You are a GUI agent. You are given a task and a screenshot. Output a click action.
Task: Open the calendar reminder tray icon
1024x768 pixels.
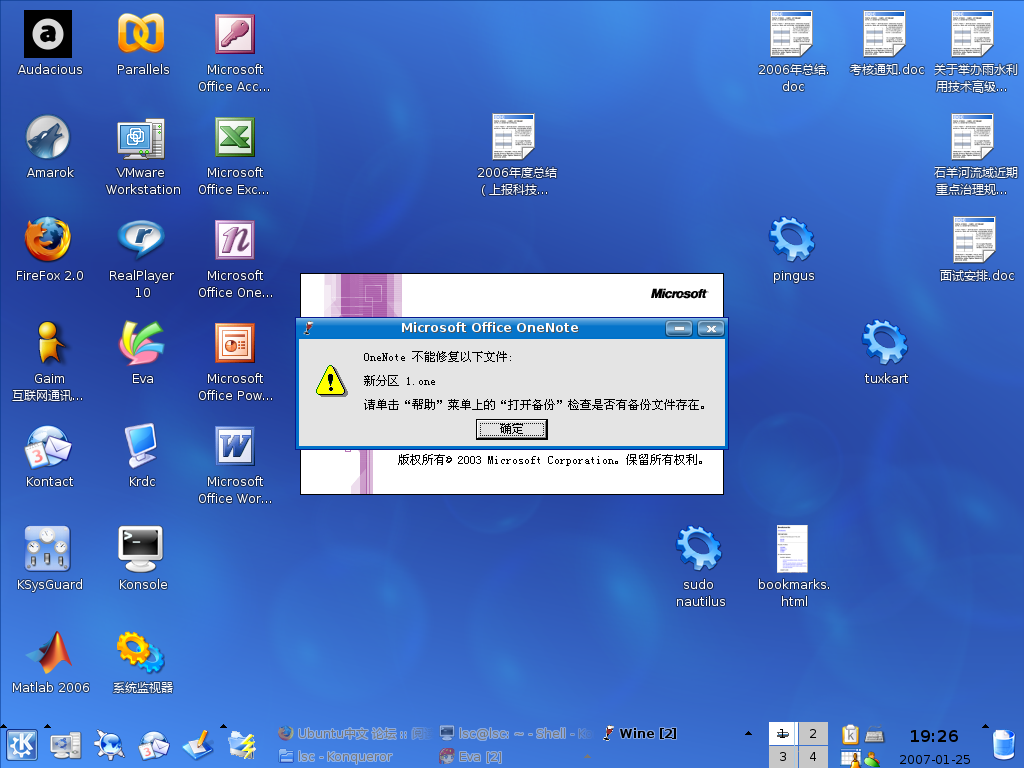click(848, 758)
